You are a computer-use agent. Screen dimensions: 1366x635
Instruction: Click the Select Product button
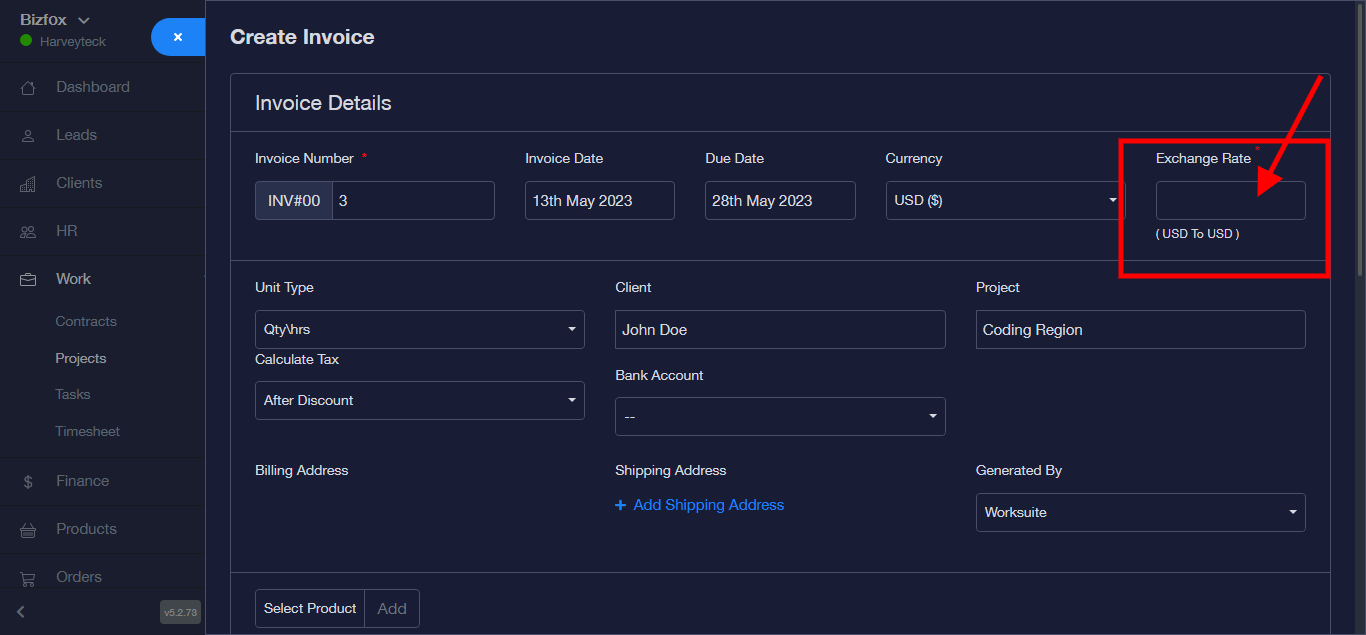pyautogui.click(x=310, y=608)
